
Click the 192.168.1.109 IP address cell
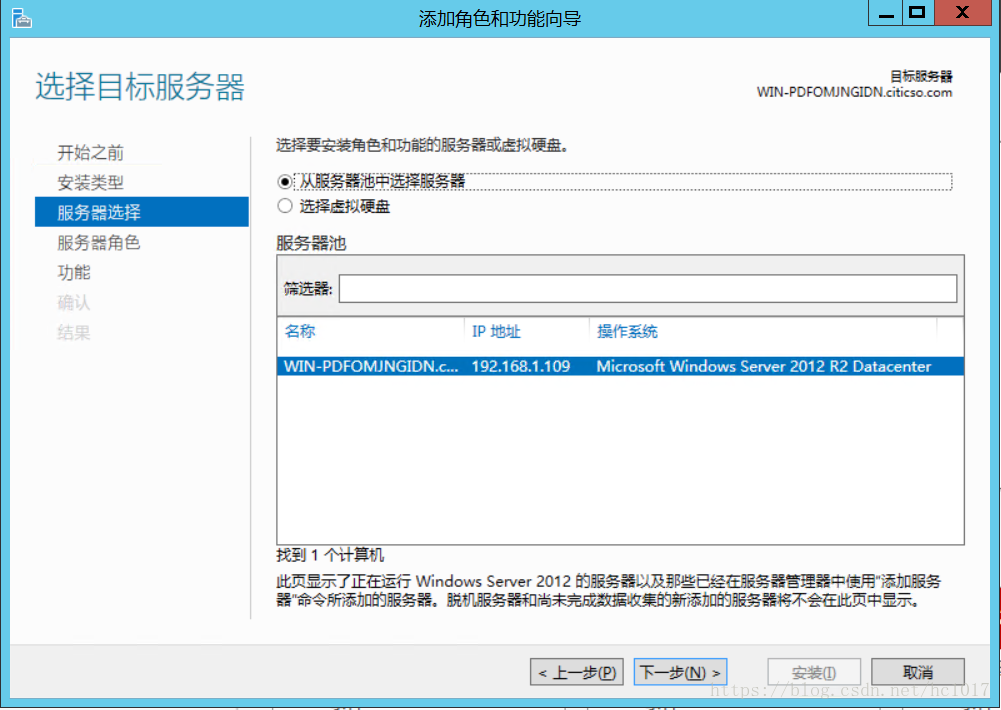(x=520, y=366)
